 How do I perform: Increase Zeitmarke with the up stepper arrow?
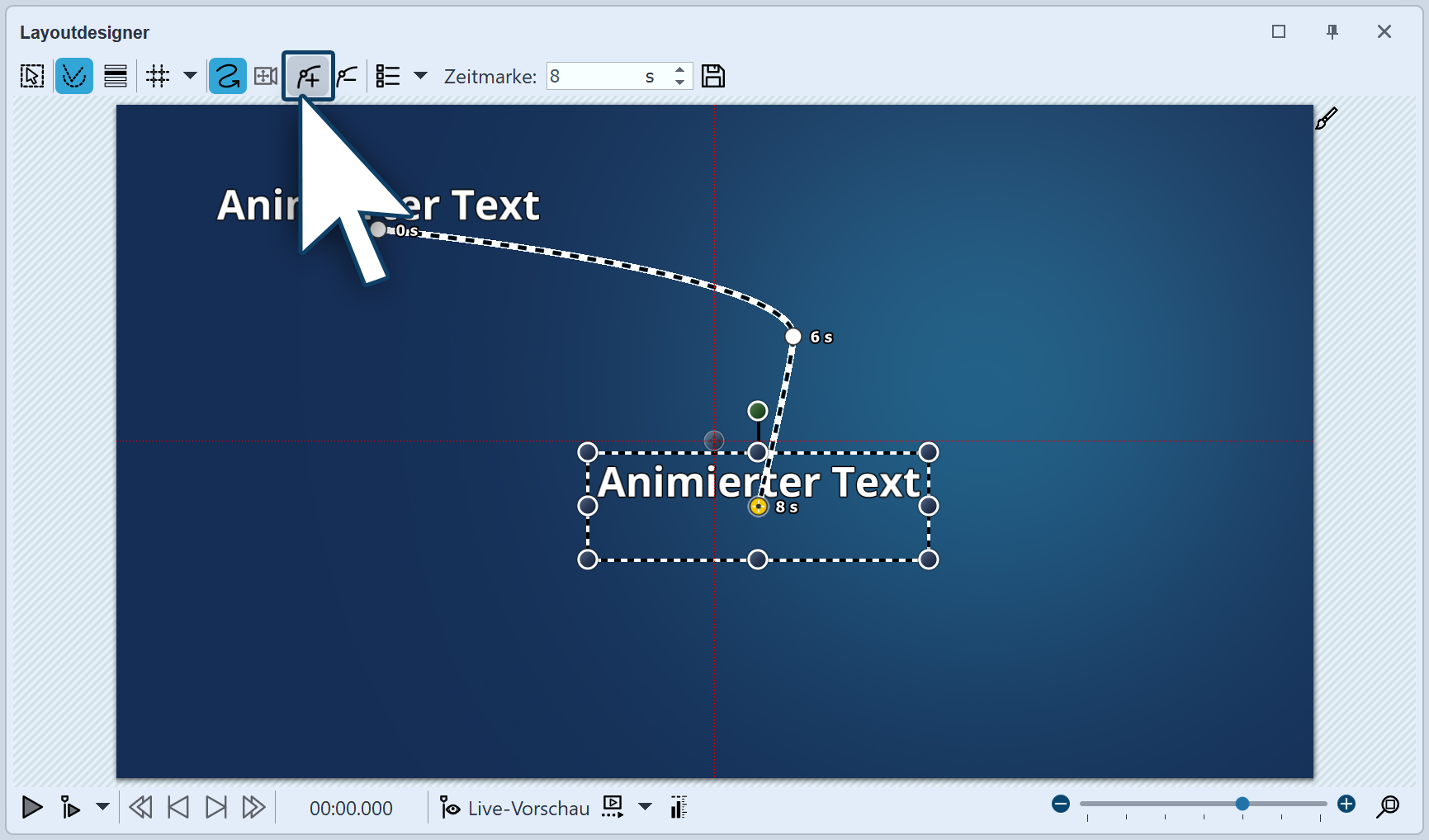(x=679, y=70)
